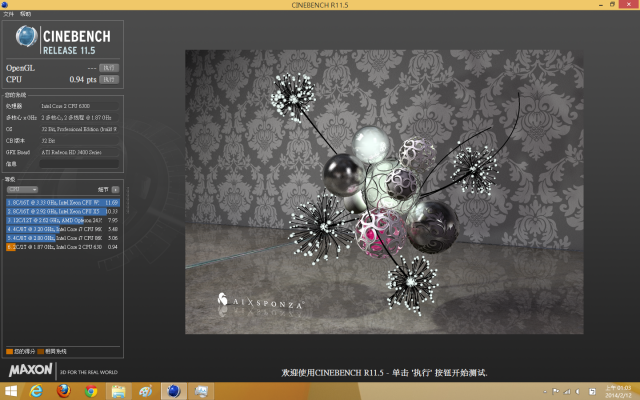Click the empty 信息 info input field
Screen dimensions: 640x400
tap(79, 164)
